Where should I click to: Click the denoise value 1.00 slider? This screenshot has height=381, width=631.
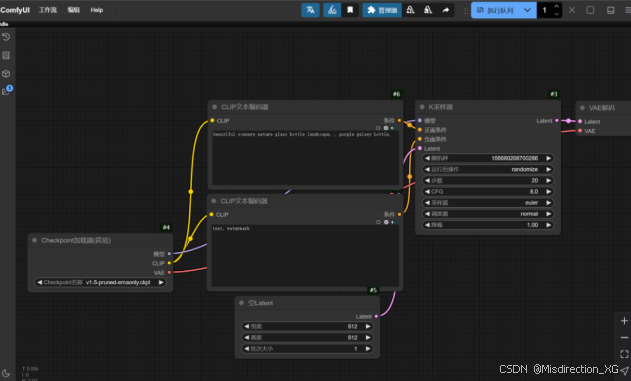[488, 225]
